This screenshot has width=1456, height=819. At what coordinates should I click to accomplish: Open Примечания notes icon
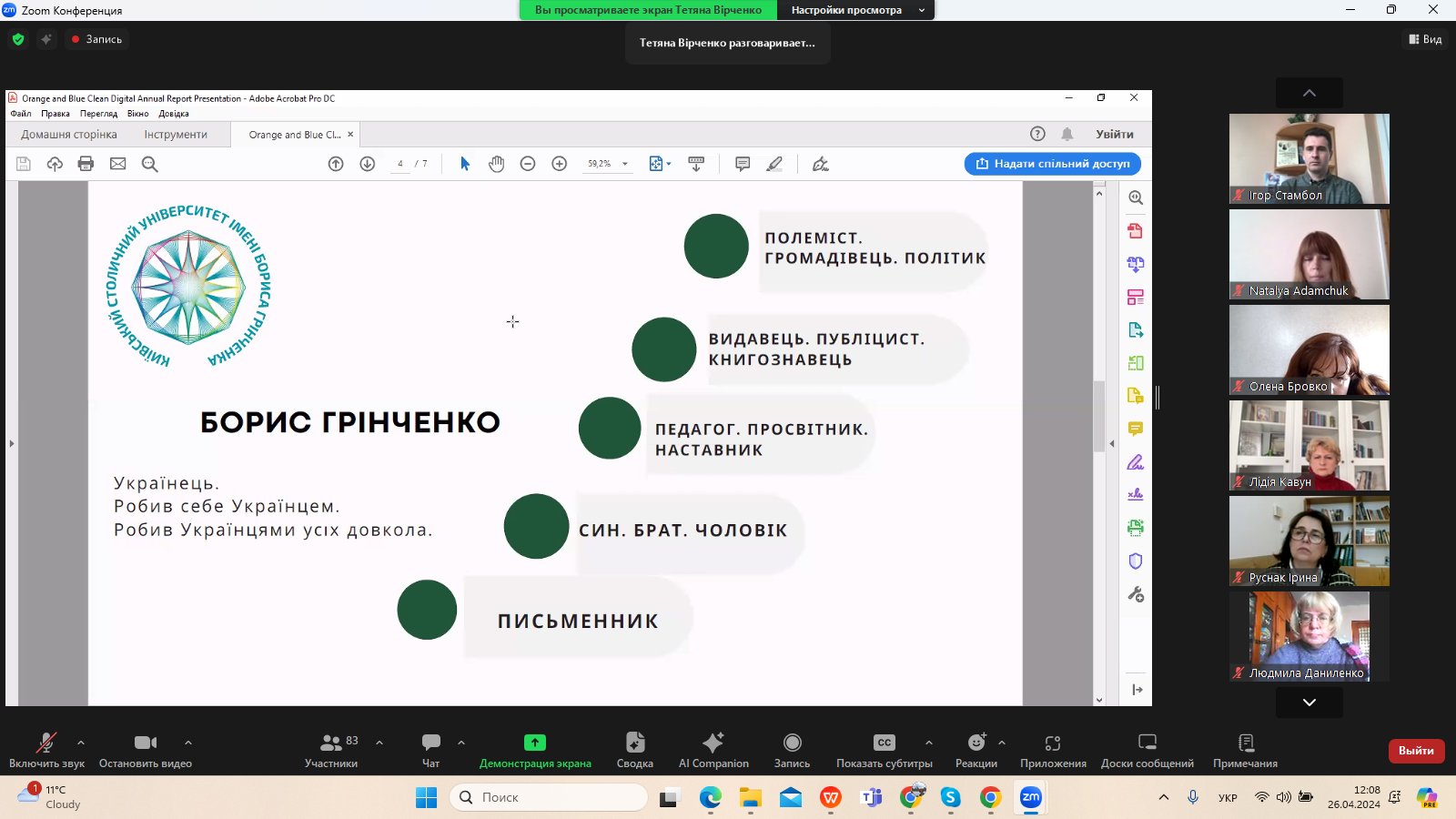point(1245,749)
